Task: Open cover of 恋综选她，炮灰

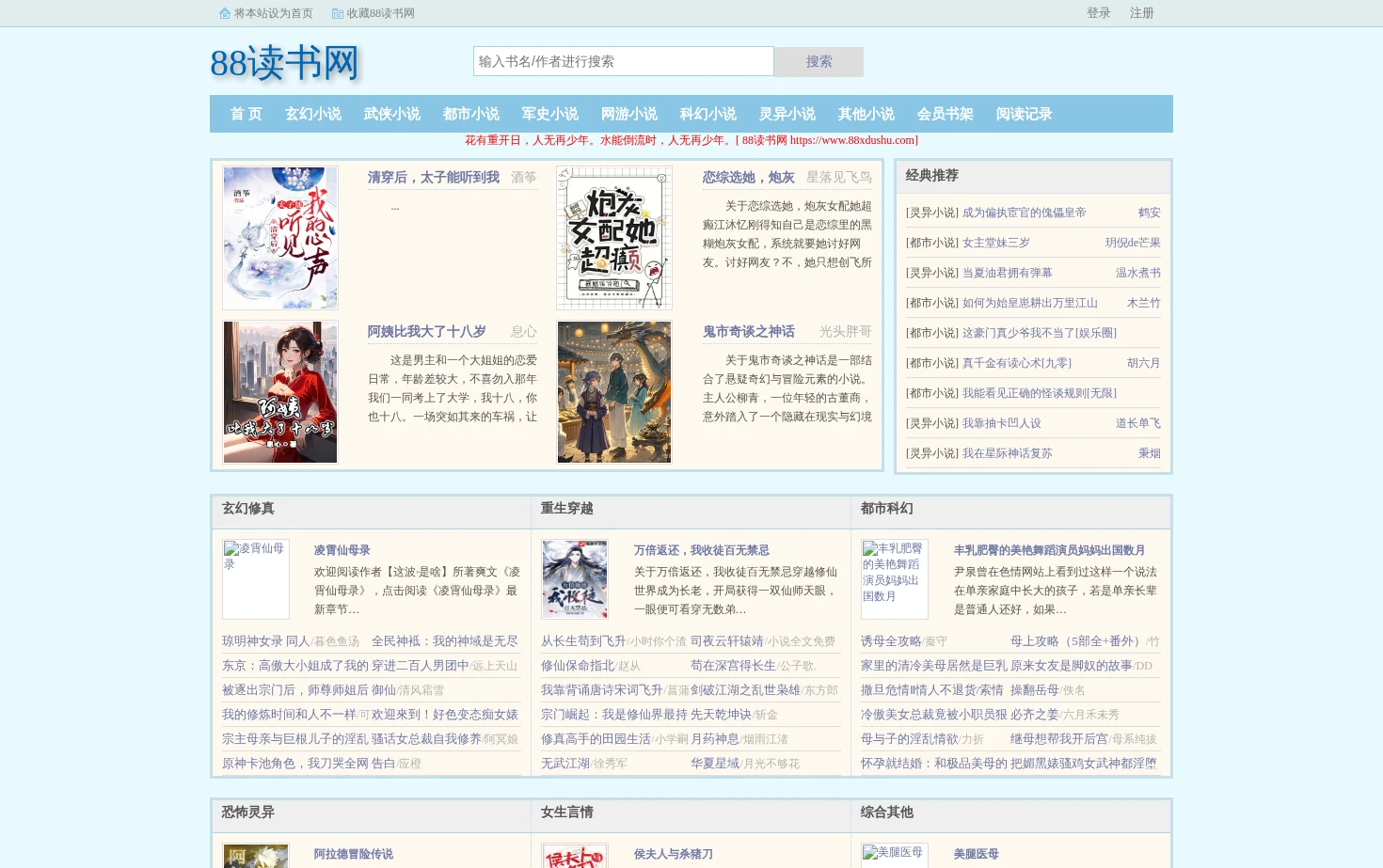Action: (x=614, y=238)
